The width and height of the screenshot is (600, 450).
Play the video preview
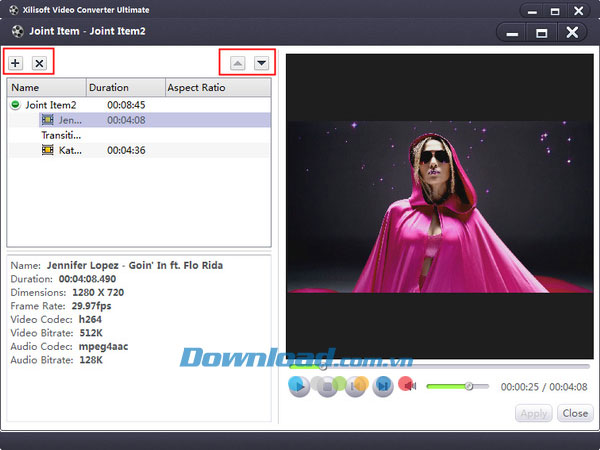coord(299,386)
